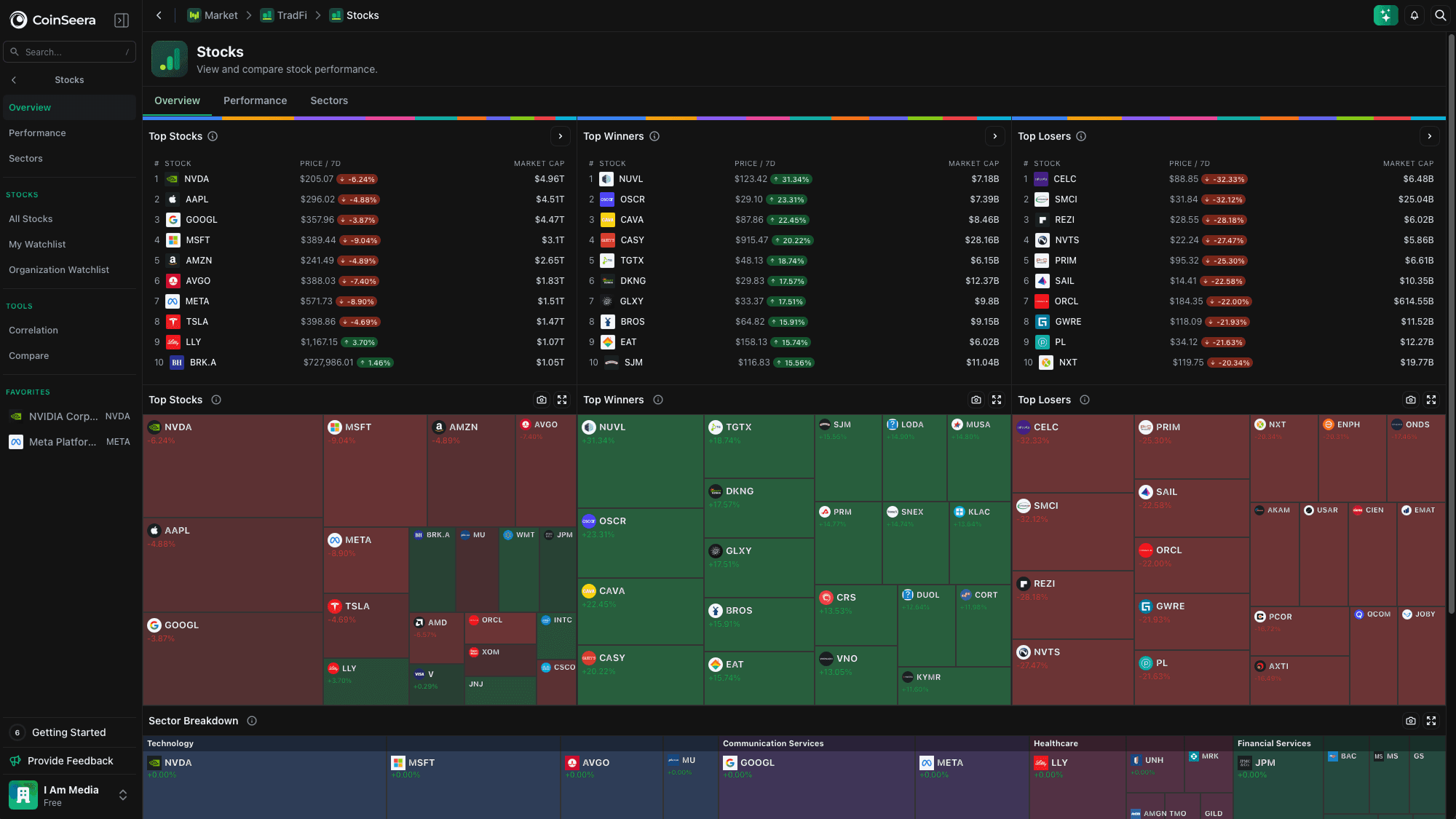The width and height of the screenshot is (1456, 819).
Task: Take snapshot of Top Winners heatmap
Action: coord(976,400)
